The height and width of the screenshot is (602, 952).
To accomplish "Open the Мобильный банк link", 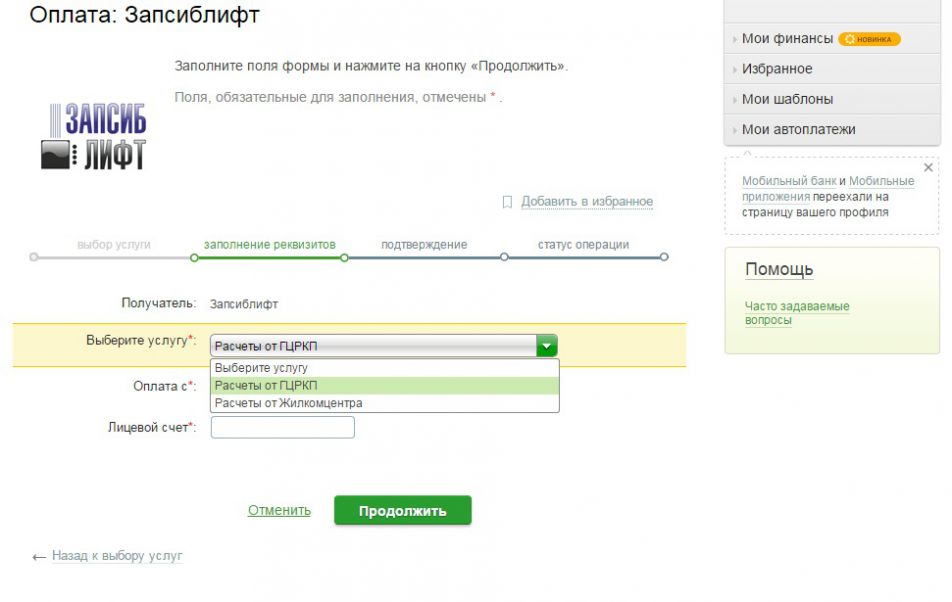I will pyautogui.click(x=789, y=181).
